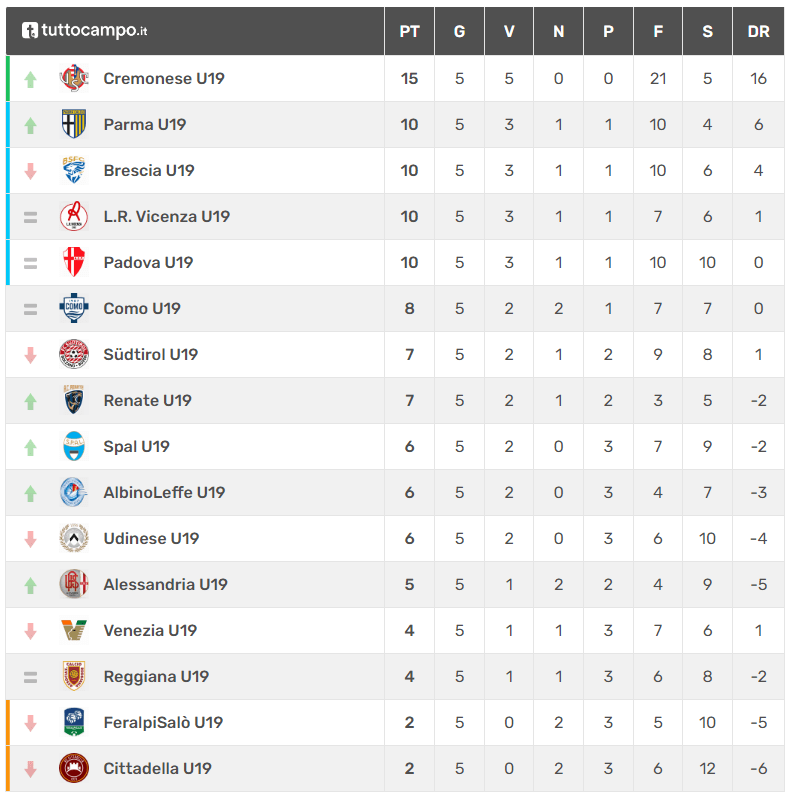795x798 pixels.
Task: Click the Cremonese U19 team crest
Action: 74,78
